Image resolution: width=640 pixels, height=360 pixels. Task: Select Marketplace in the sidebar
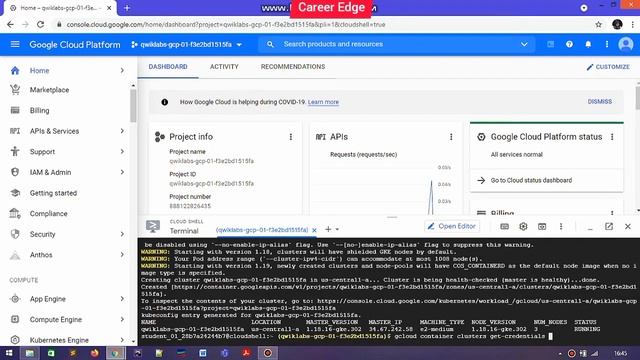pos(49,90)
